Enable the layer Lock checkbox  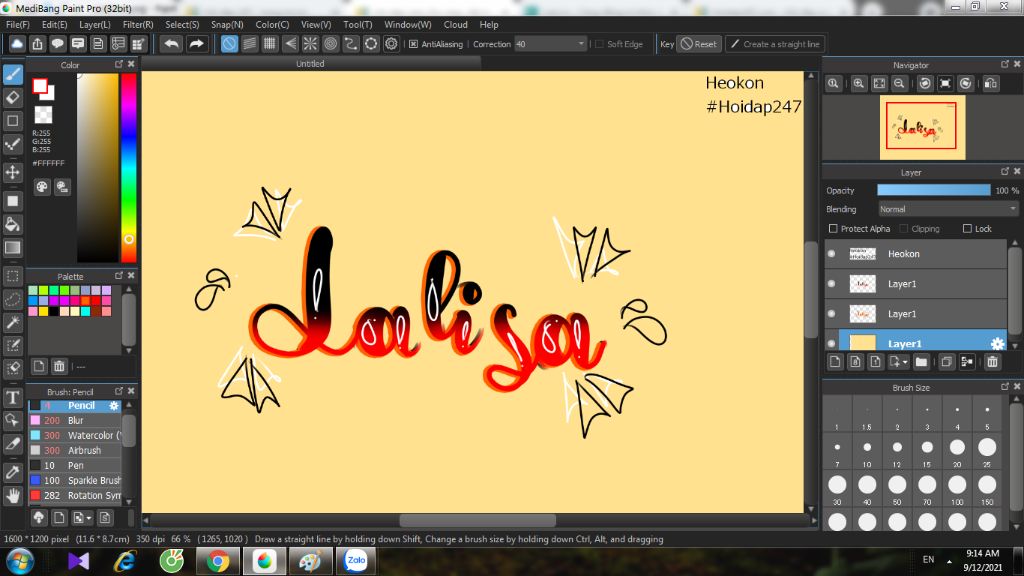967,229
